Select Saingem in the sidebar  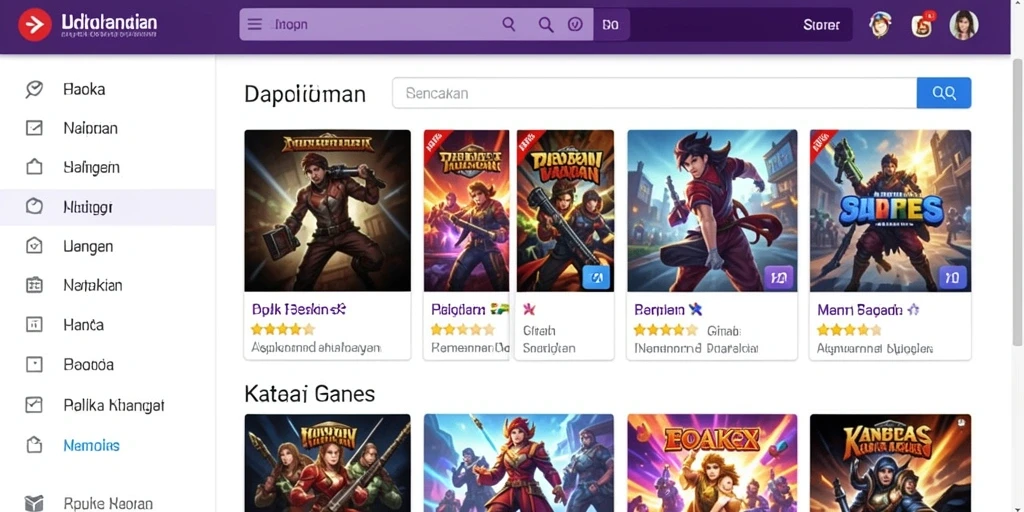[x=91, y=168]
